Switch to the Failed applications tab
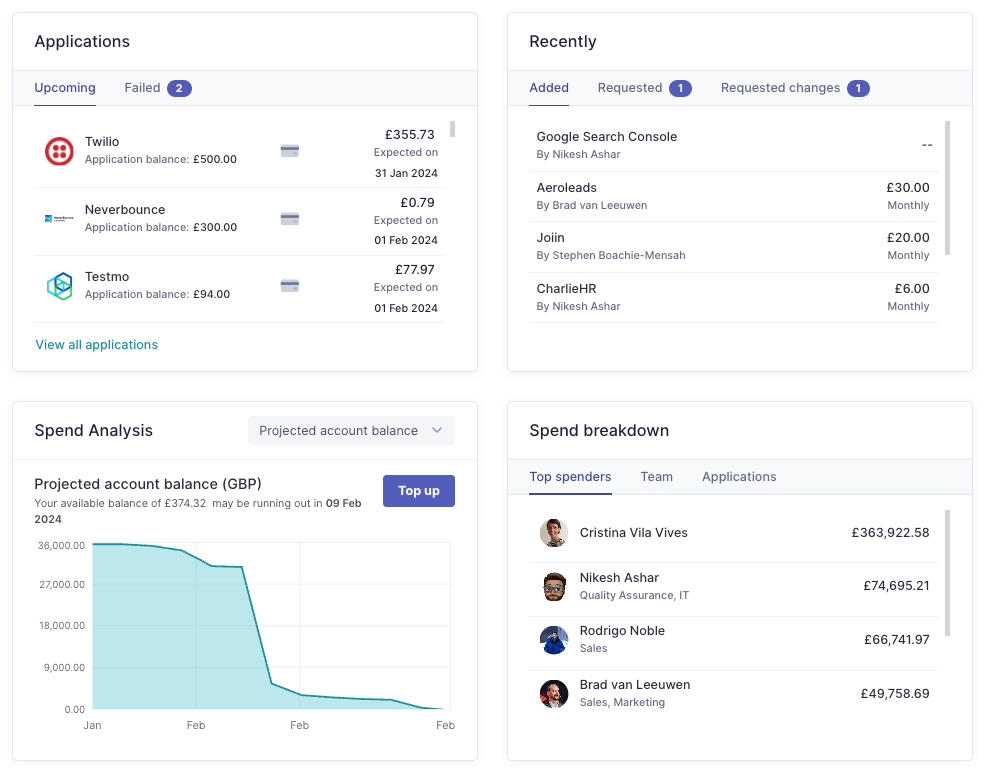984x775 pixels. (158, 88)
